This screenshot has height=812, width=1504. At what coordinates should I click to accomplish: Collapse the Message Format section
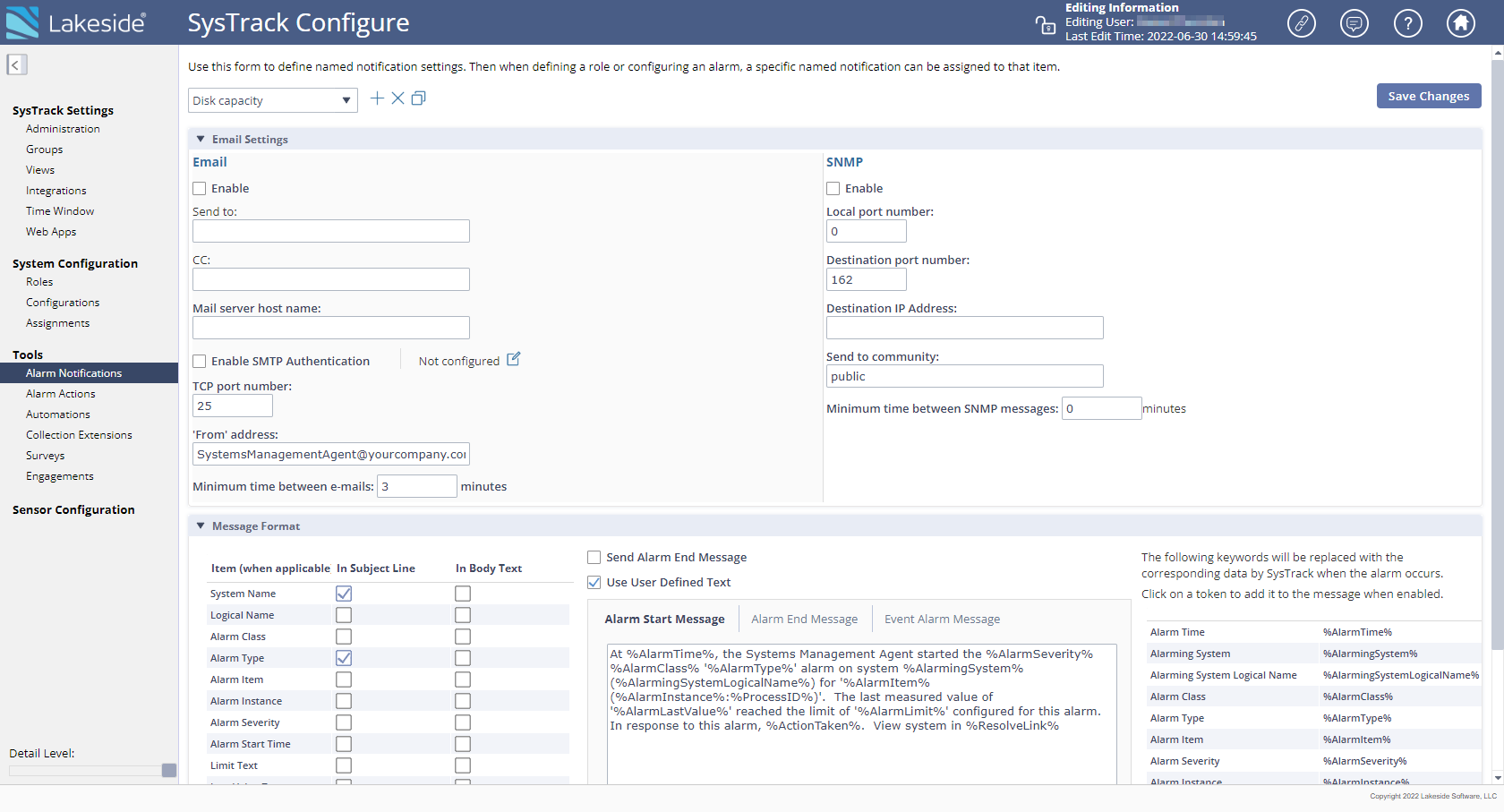click(201, 526)
